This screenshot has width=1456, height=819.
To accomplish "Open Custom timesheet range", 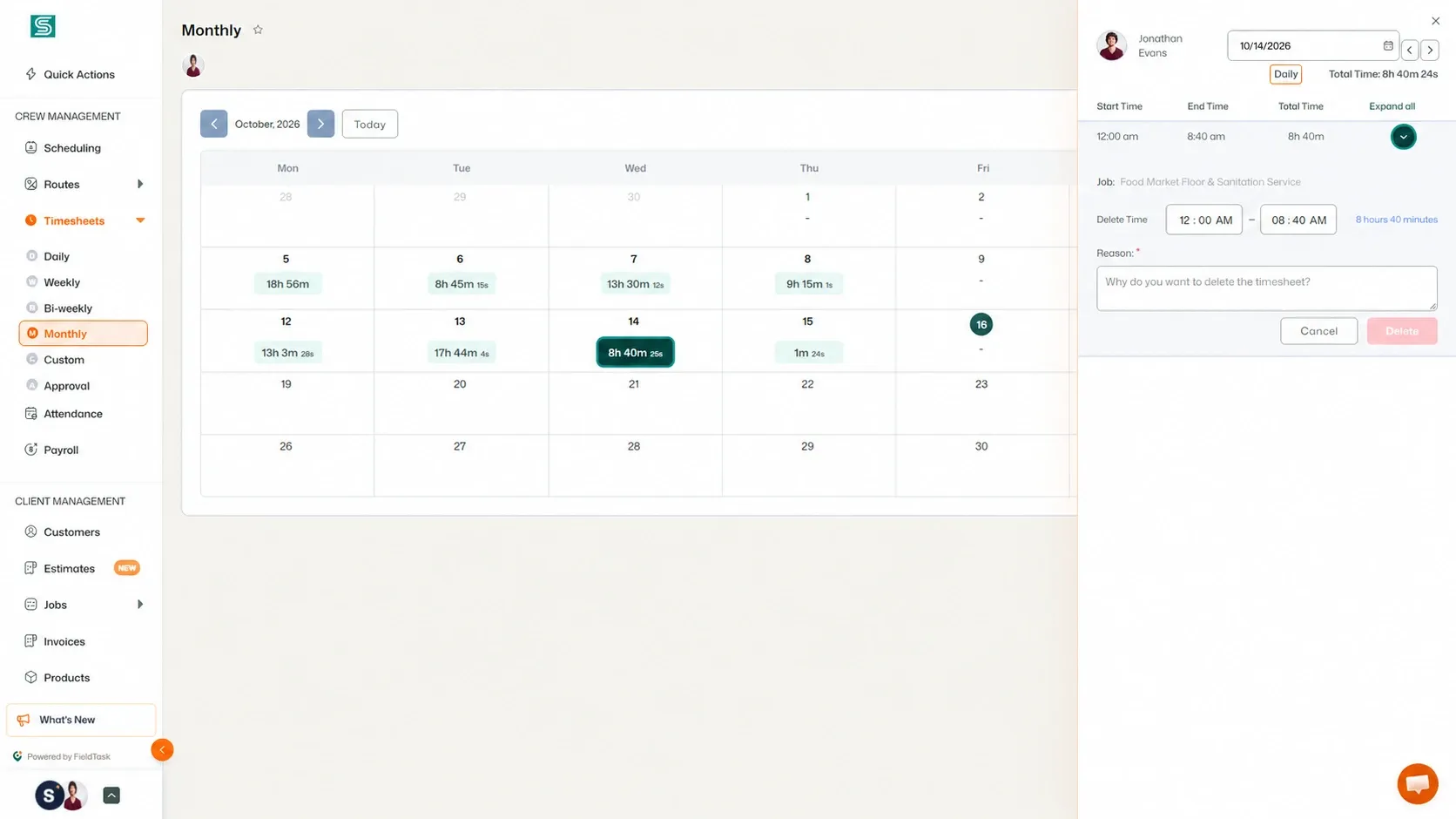I will [x=64, y=360].
